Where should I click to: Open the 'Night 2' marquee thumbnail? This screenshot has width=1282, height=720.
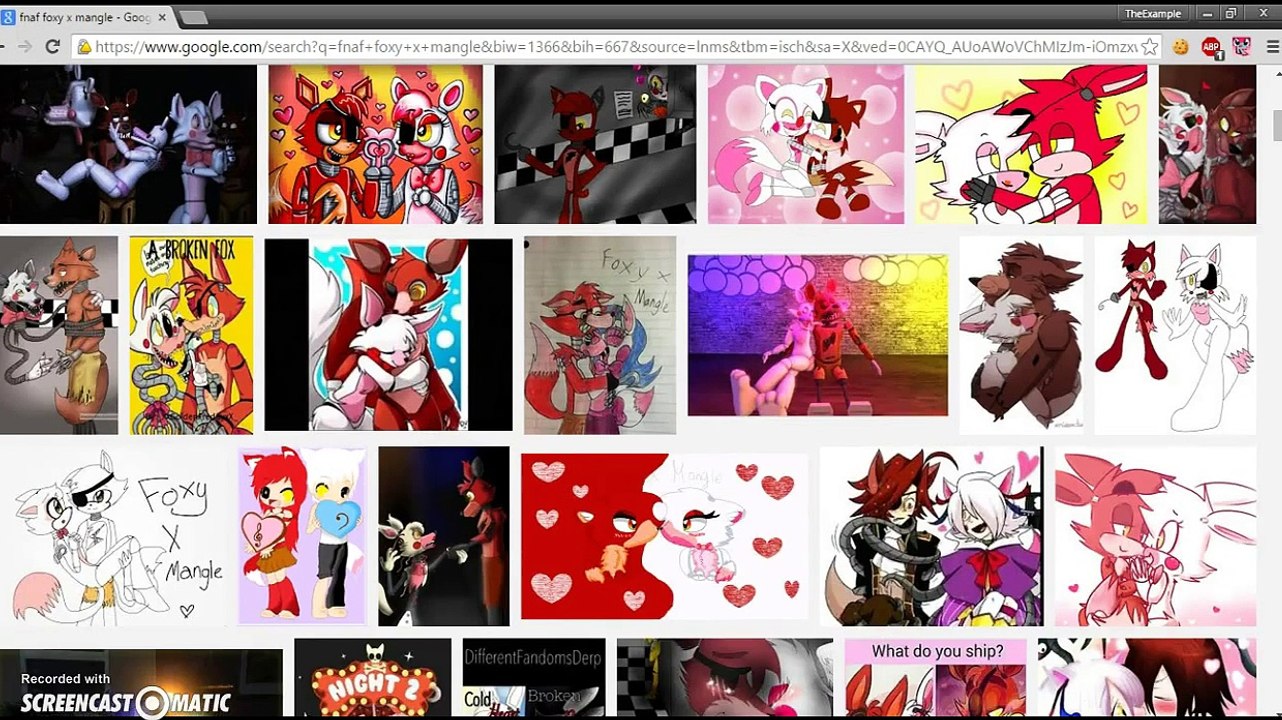click(373, 679)
